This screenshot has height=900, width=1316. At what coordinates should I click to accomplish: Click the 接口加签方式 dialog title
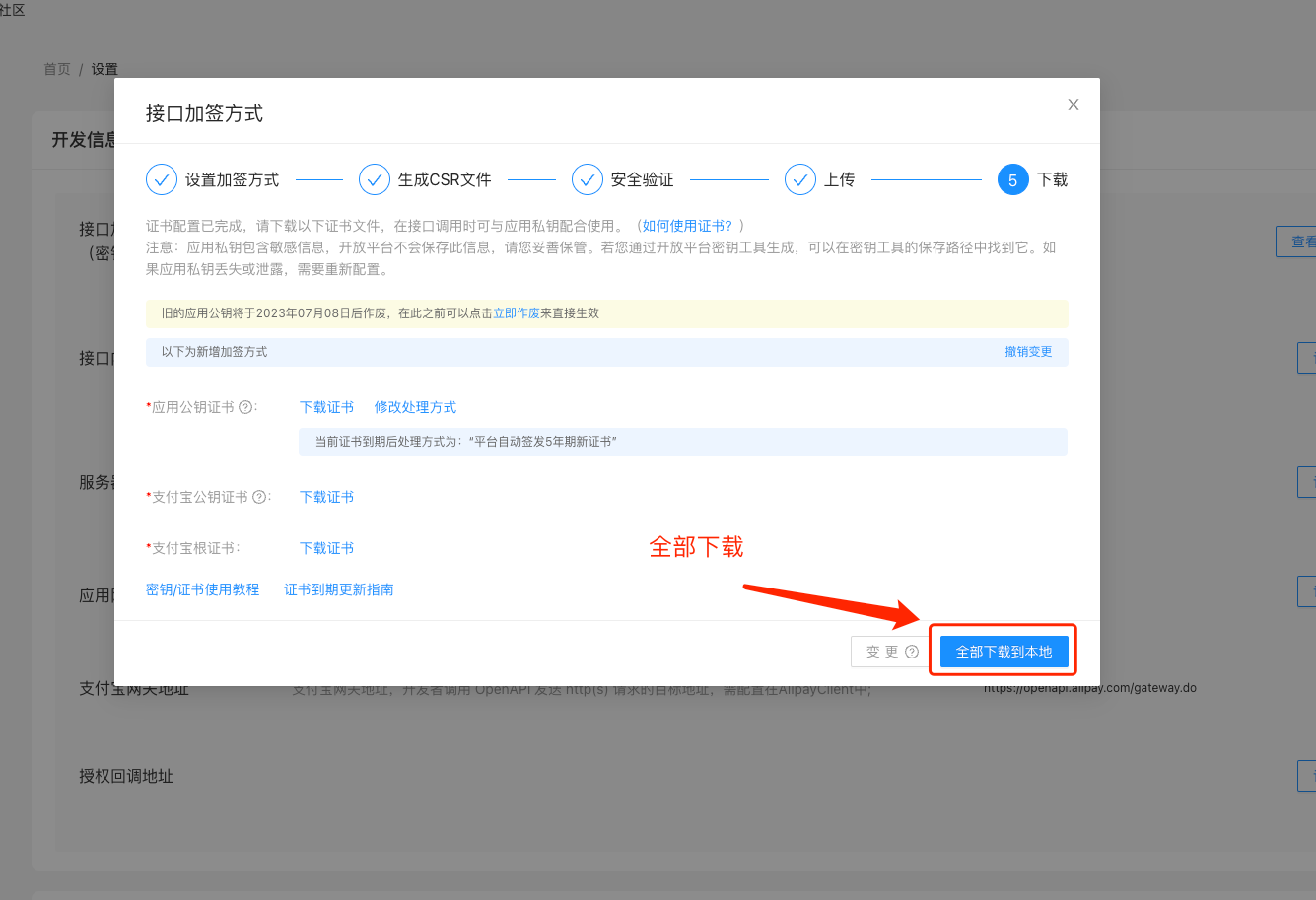click(x=204, y=113)
